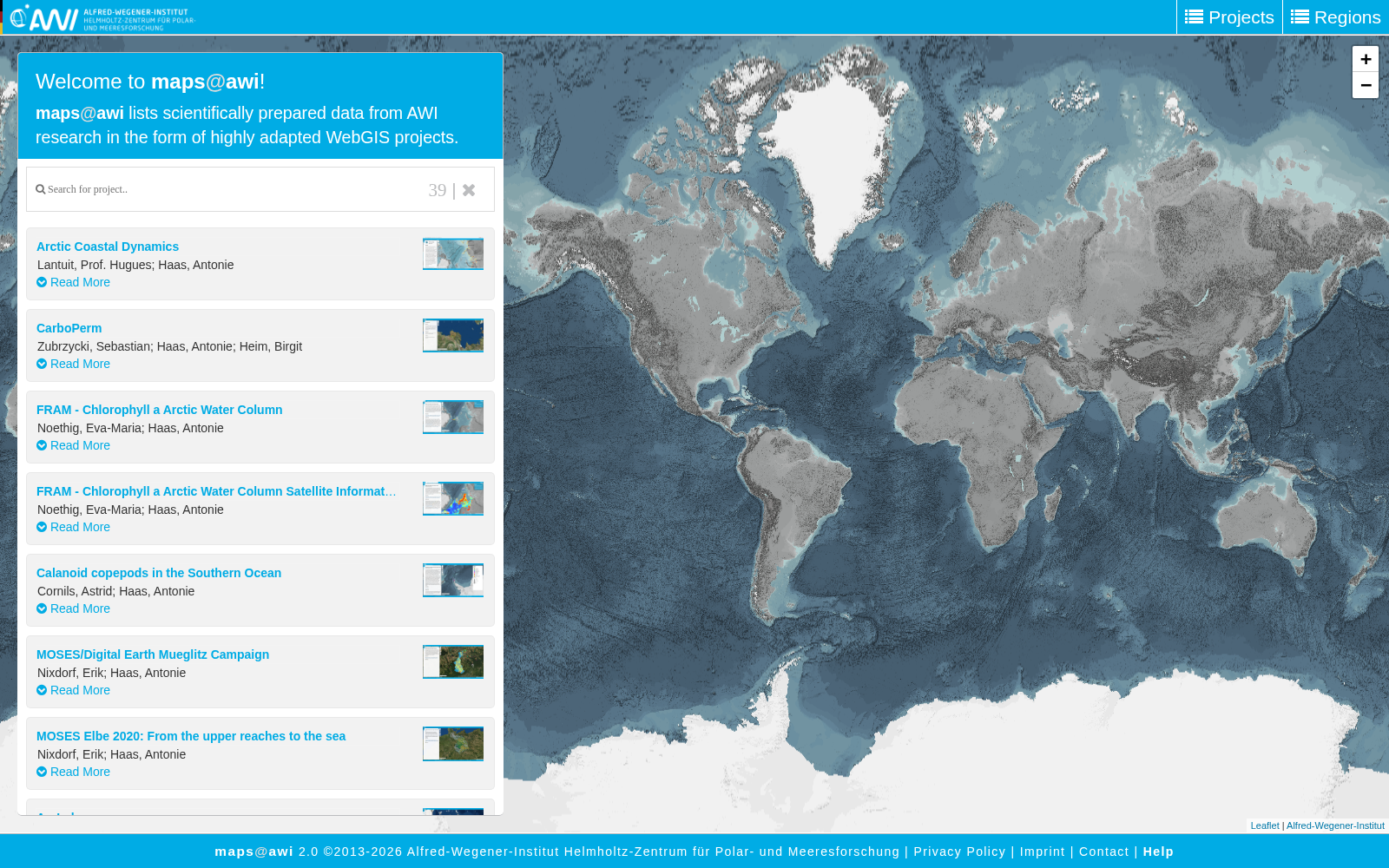Open the Help footer link
The width and height of the screenshot is (1389, 868).
[x=1158, y=852]
